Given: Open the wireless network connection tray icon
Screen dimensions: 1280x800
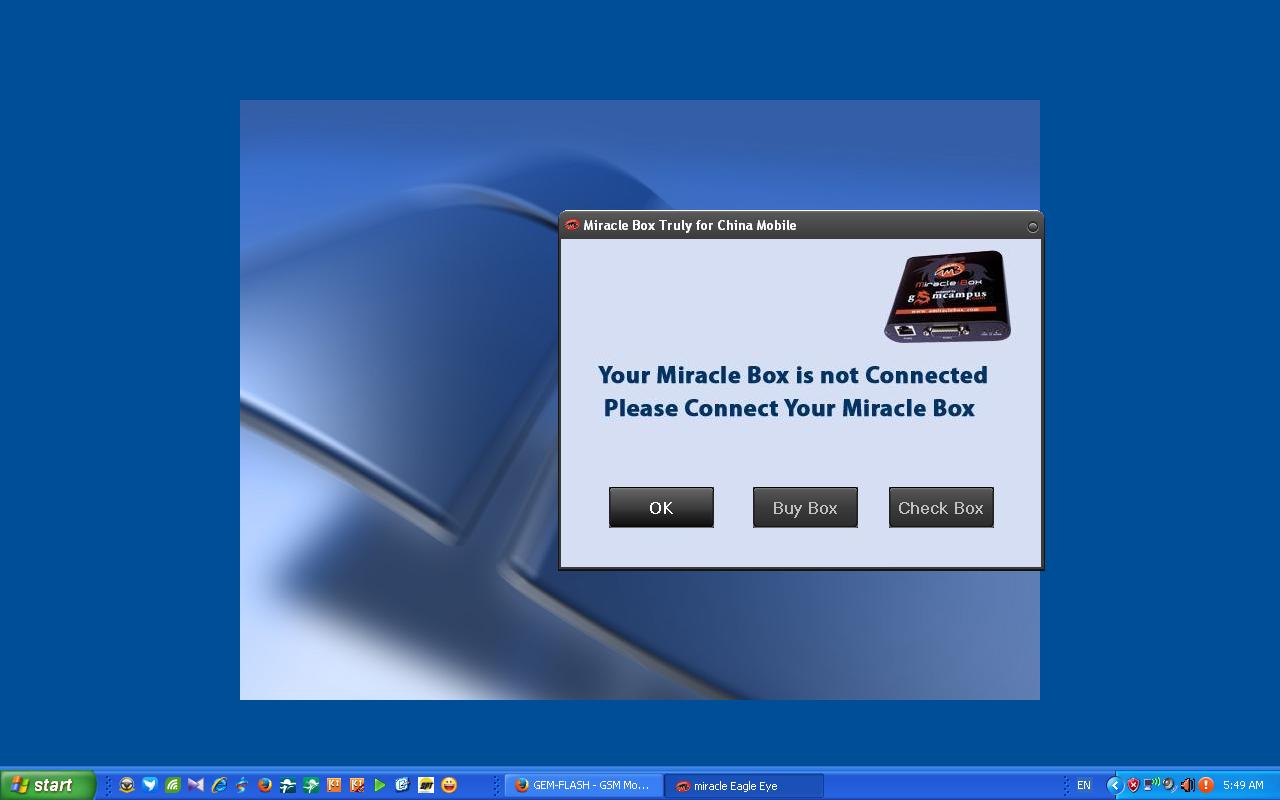Looking at the screenshot, I should tap(1151, 785).
